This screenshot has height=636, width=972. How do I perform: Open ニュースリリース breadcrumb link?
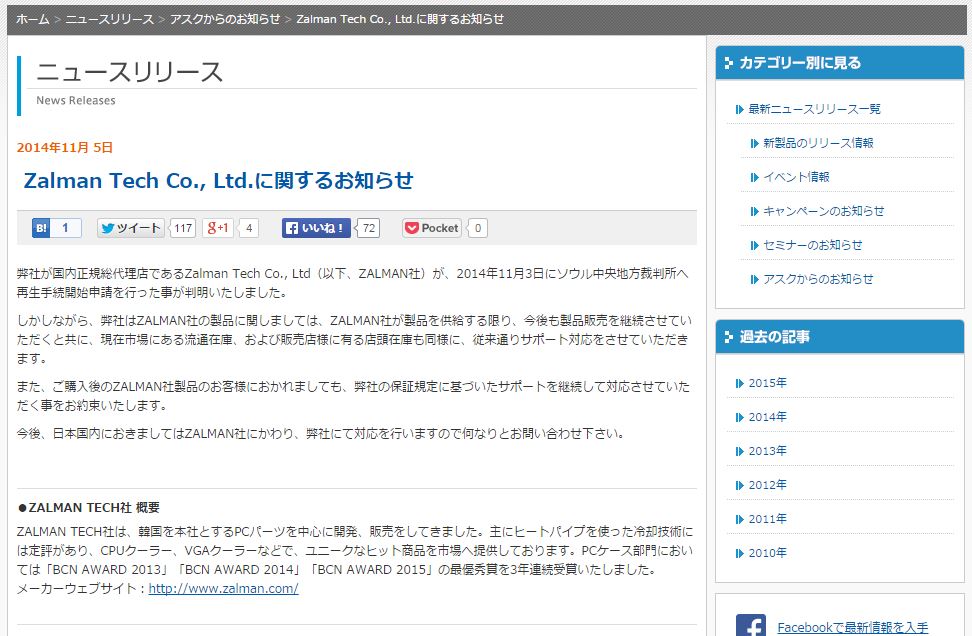click(110, 19)
